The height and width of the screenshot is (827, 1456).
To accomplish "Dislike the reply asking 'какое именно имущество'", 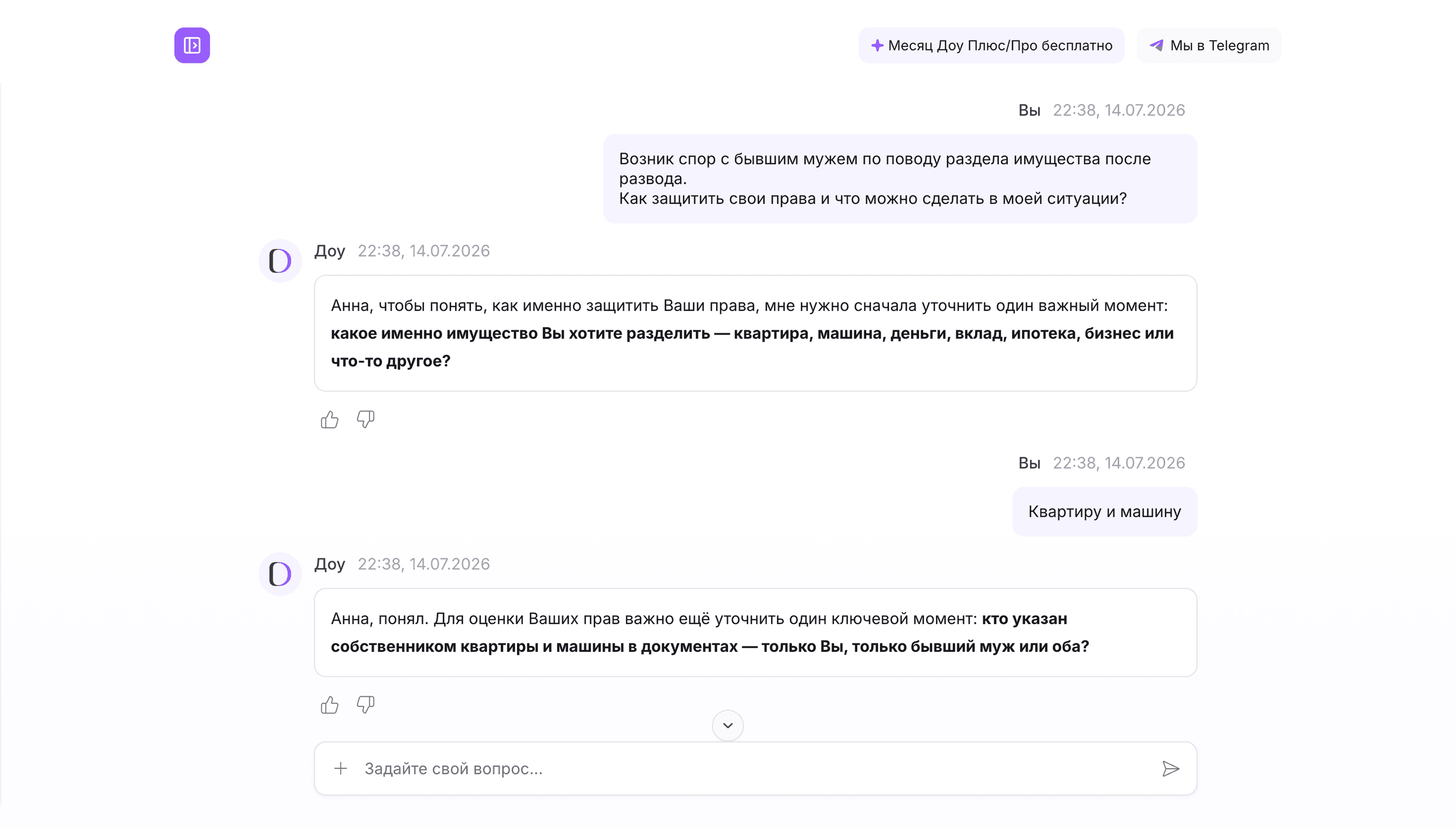I will 365,420.
